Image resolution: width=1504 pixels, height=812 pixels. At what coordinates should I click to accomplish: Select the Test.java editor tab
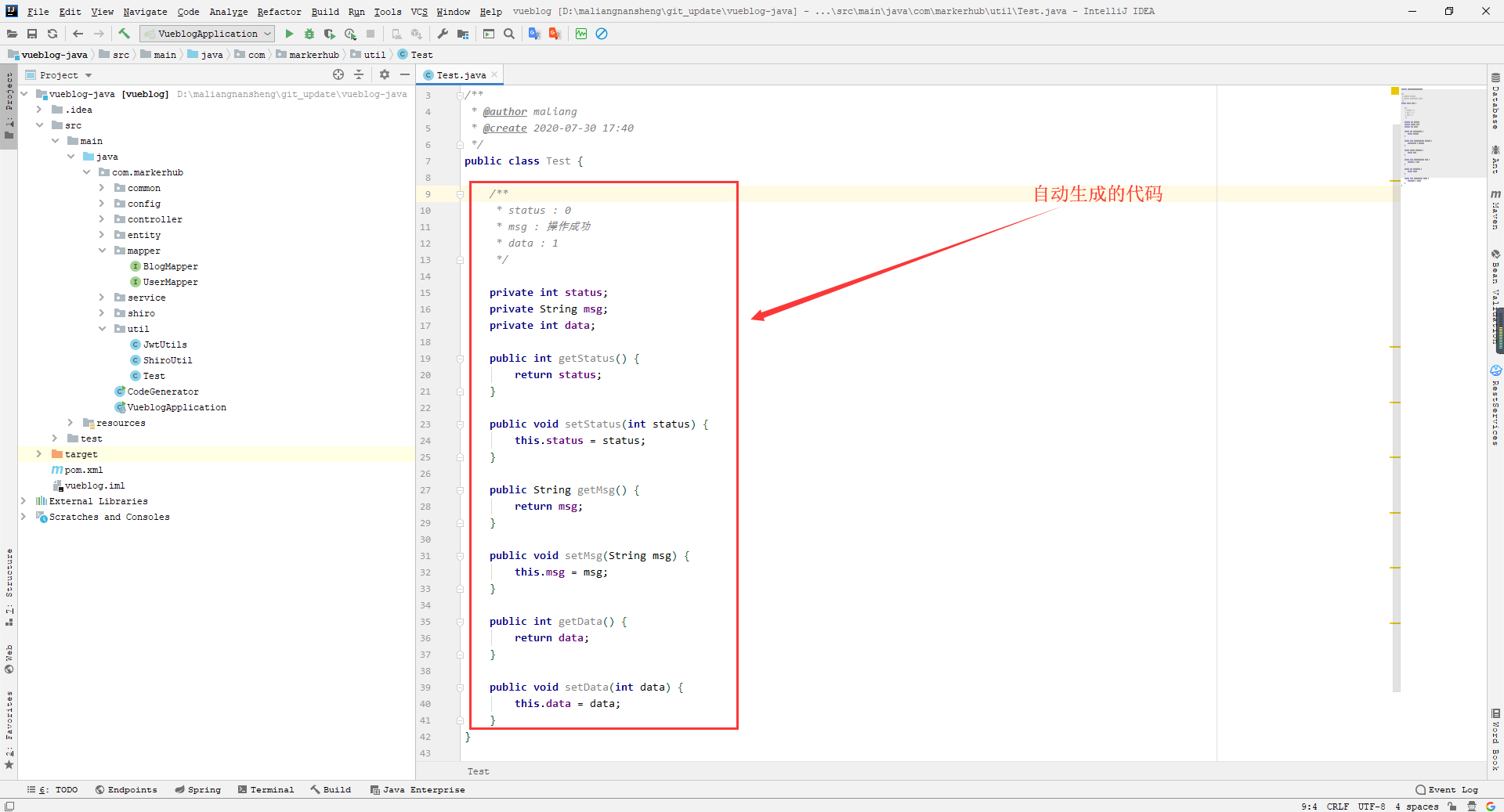click(461, 75)
